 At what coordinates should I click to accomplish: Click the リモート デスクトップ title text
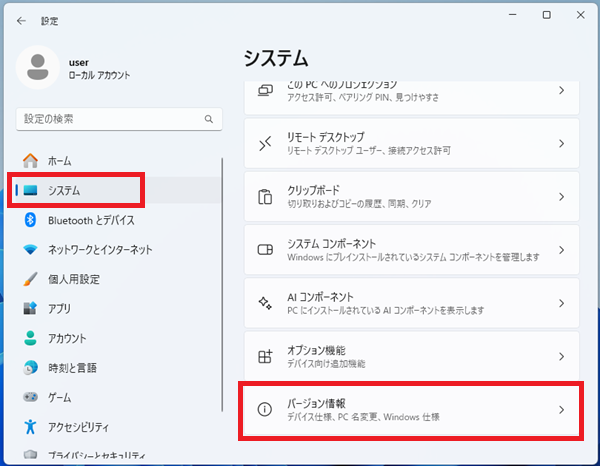coord(326,137)
